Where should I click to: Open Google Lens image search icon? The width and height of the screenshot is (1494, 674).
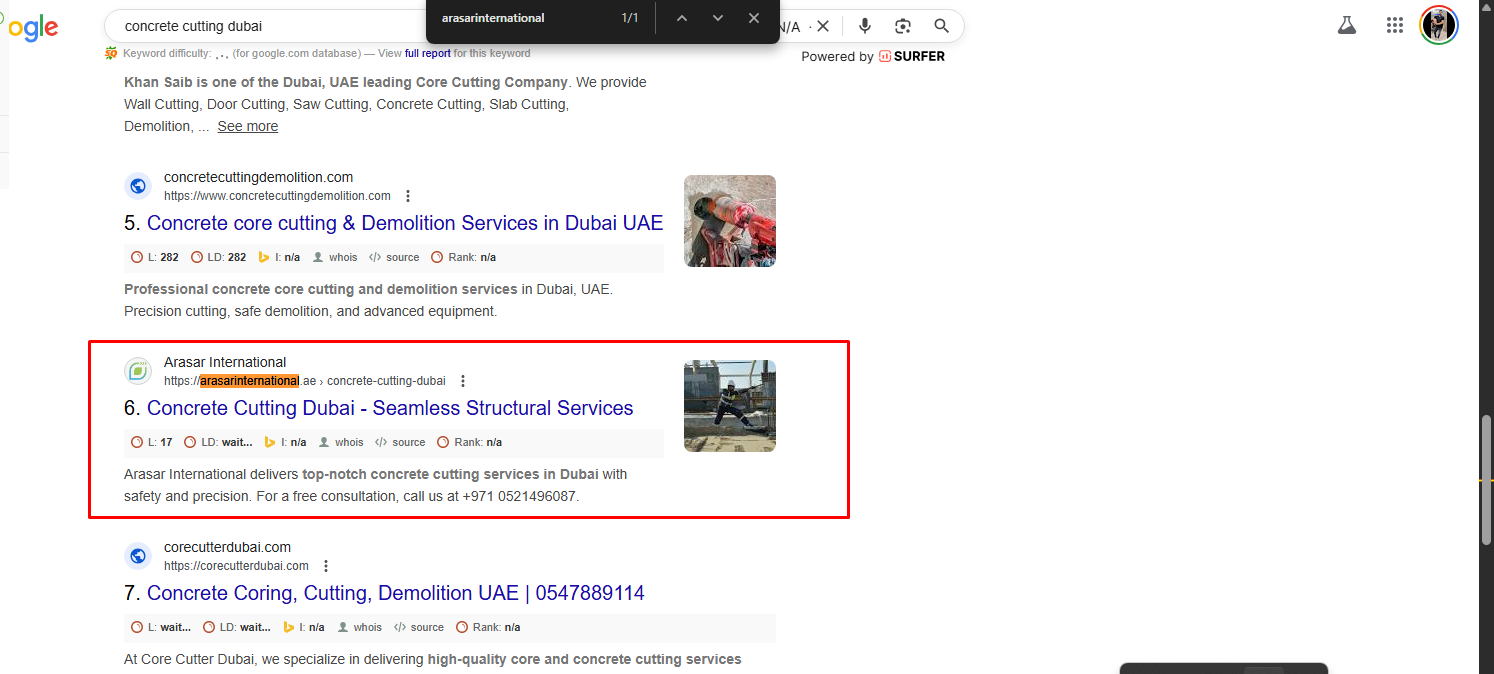[903, 26]
